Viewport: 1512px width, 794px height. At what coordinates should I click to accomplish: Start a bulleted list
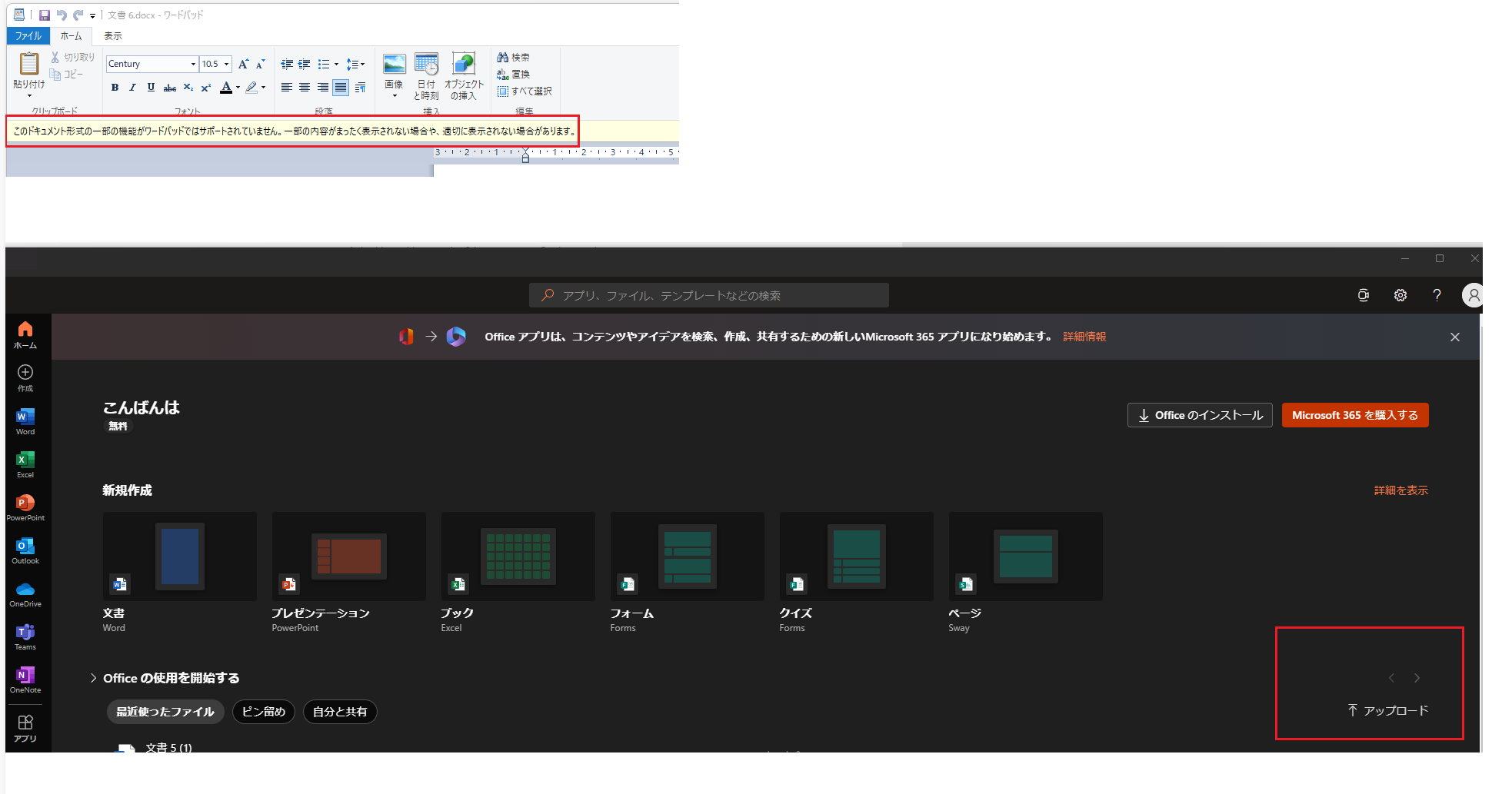click(x=324, y=65)
